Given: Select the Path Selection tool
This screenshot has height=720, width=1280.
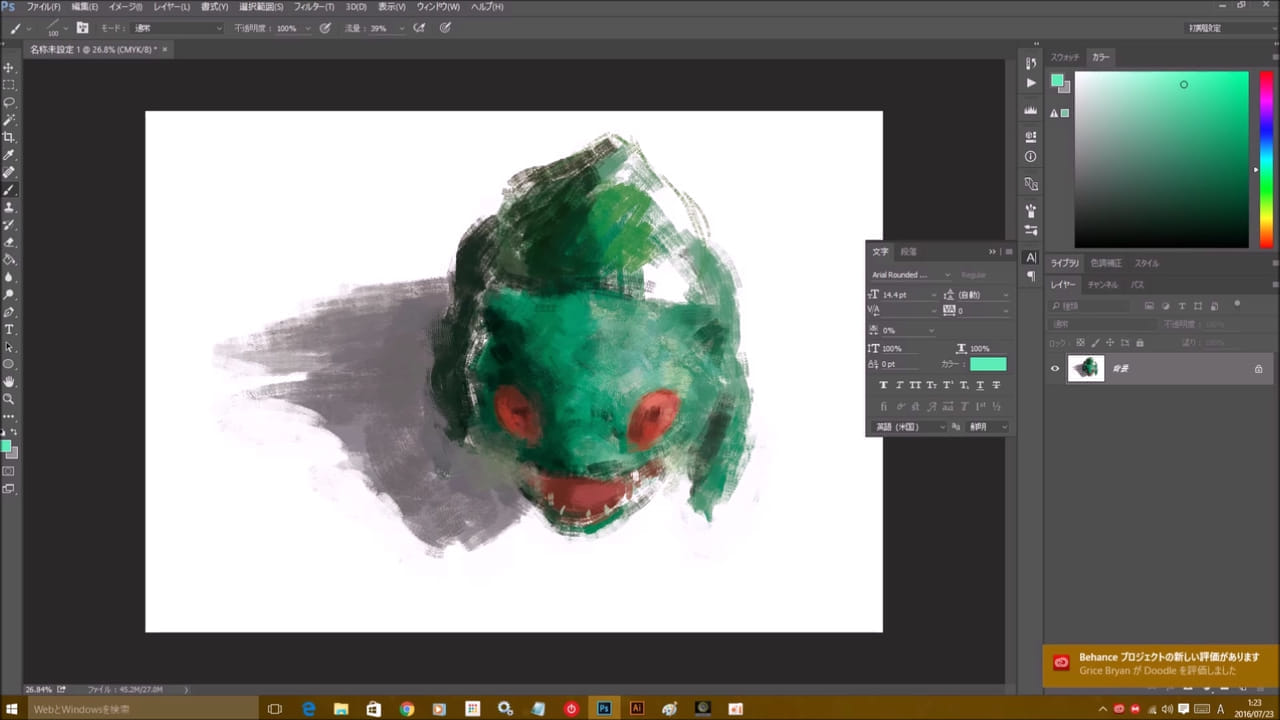Looking at the screenshot, I should 9,347.
